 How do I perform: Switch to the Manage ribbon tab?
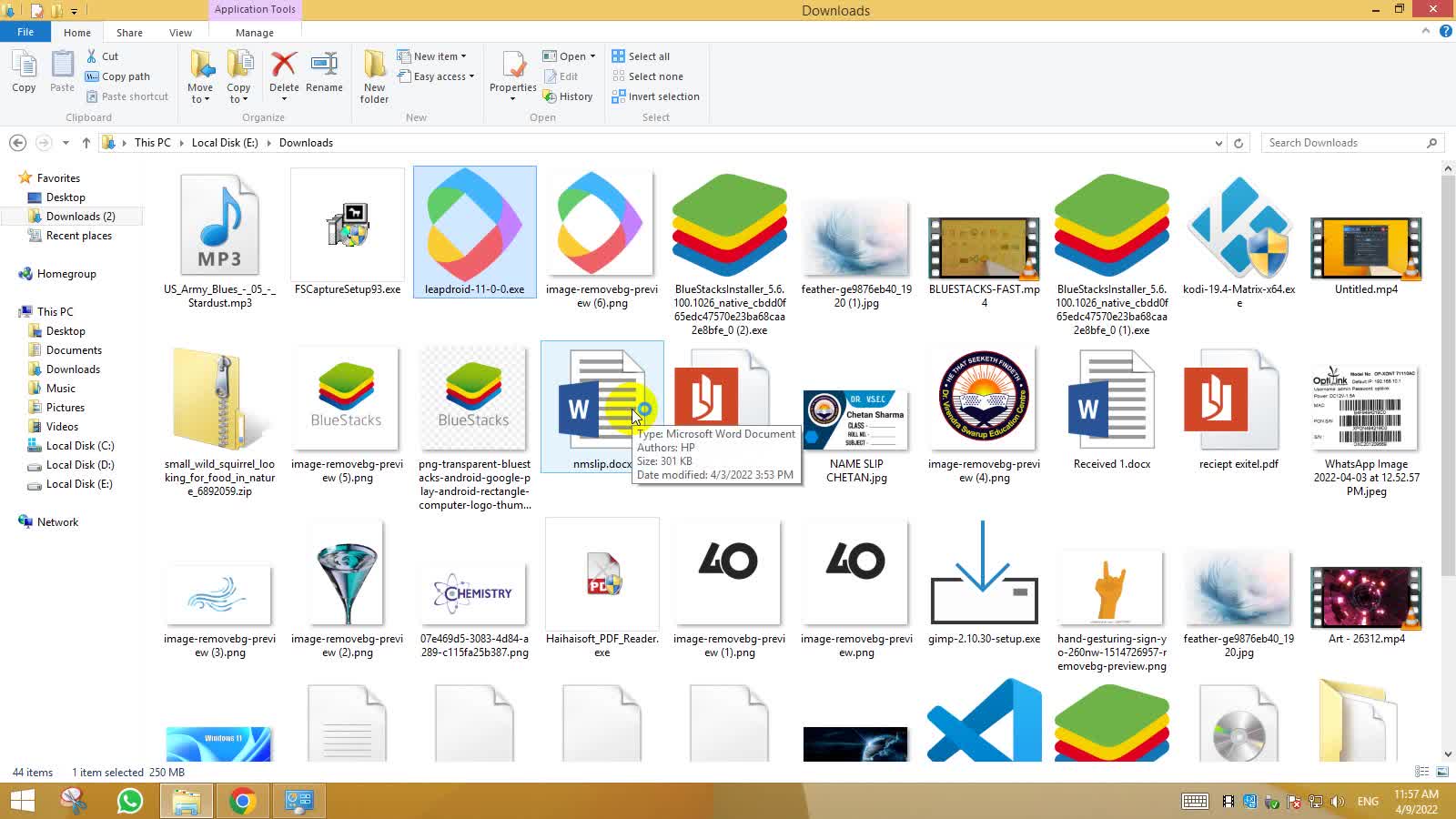tap(255, 33)
